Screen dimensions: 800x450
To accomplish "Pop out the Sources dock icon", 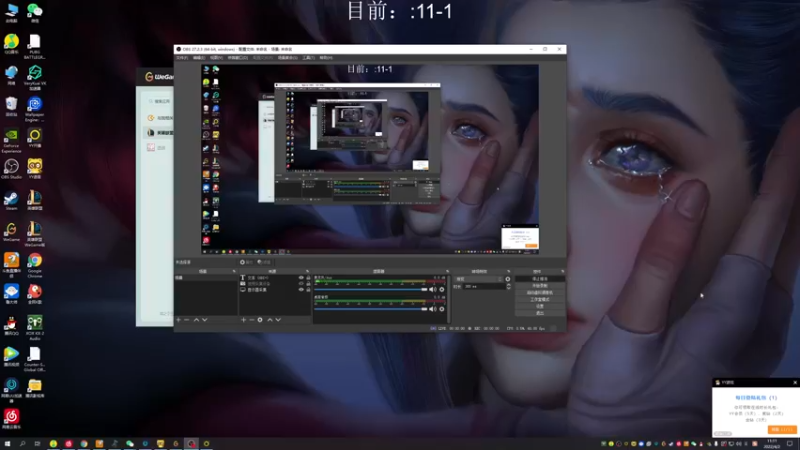I will [x=308, y=271].
